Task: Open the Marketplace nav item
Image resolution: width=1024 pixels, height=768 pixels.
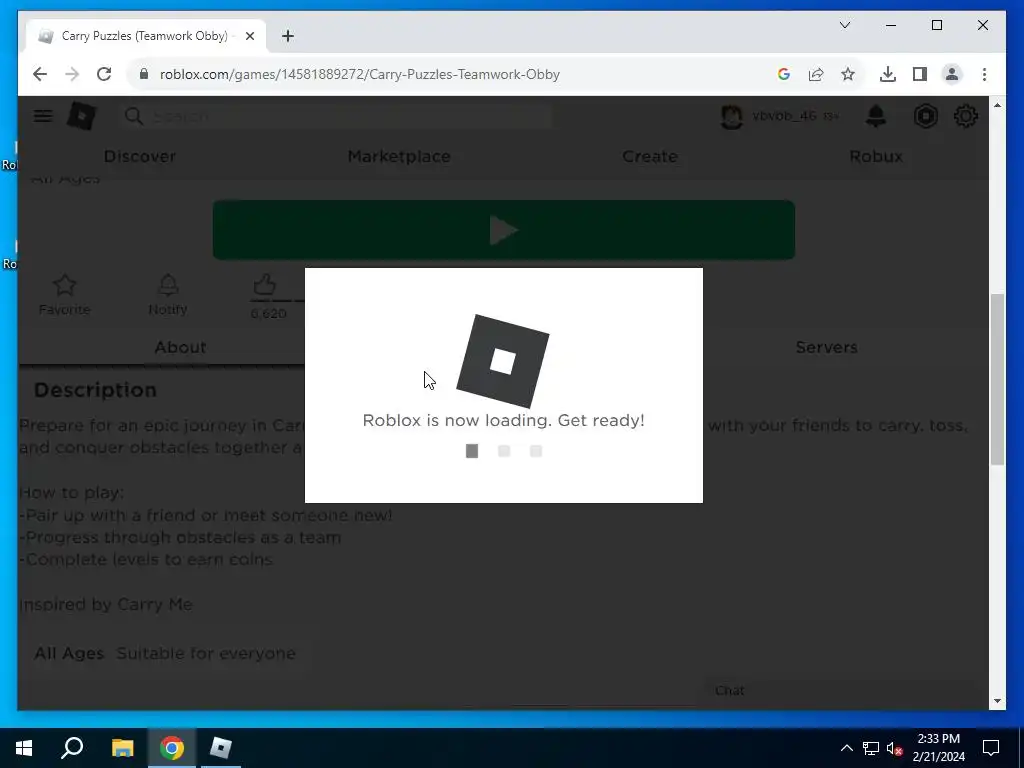Action: pos(399,156)
